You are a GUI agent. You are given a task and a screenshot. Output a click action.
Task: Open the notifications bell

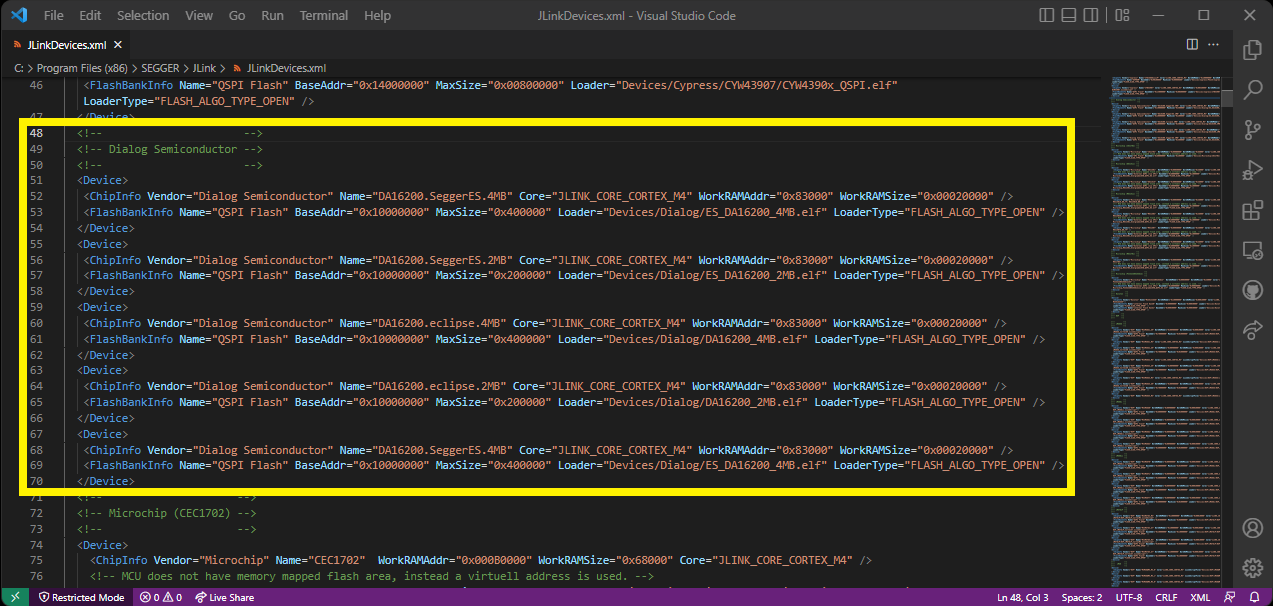coord(1254,597)
